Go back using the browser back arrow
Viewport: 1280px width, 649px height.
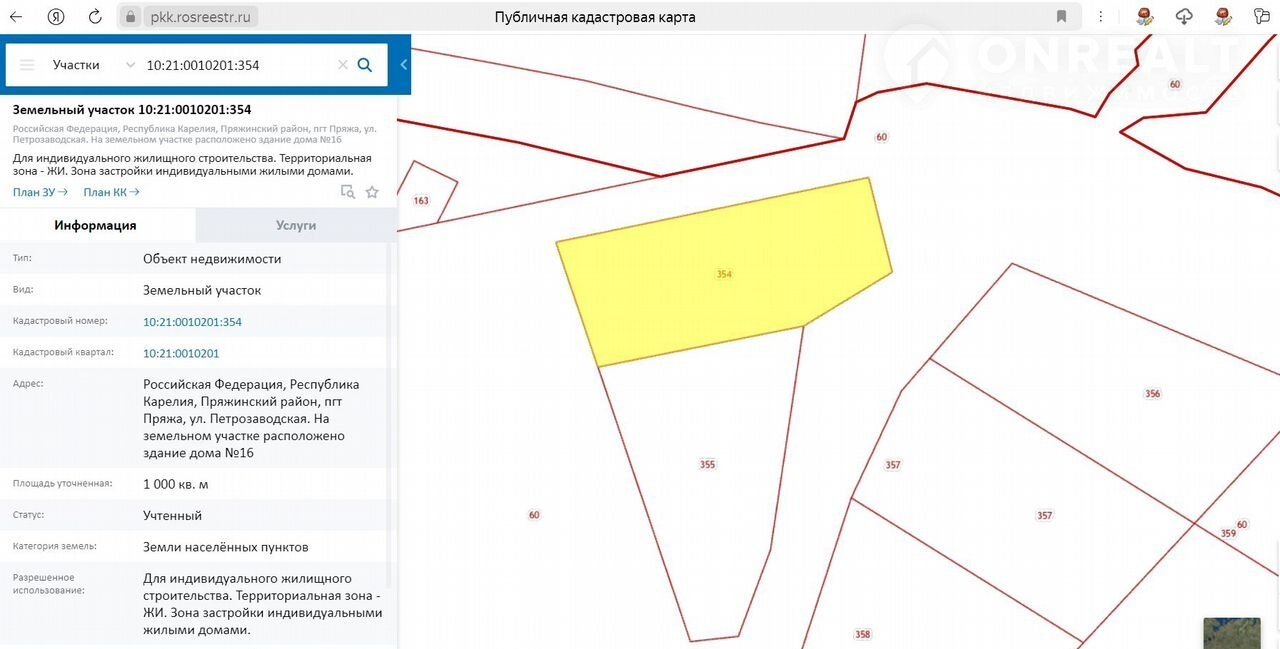click(16, 17)
